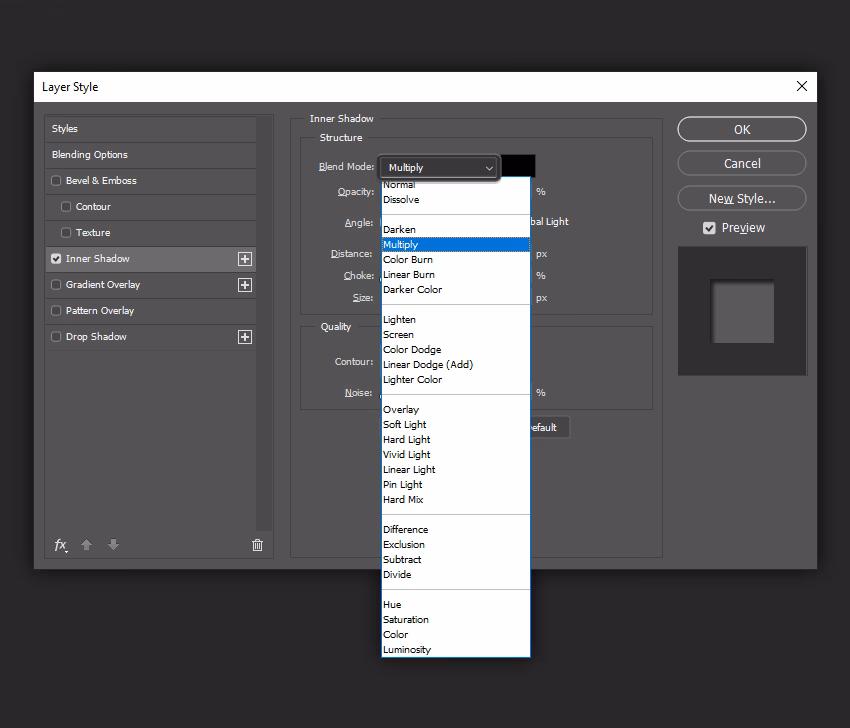Screen dimensions: 850x728
Task: Click the plus icon beside Inner Shadow
Action: point(245,258)
